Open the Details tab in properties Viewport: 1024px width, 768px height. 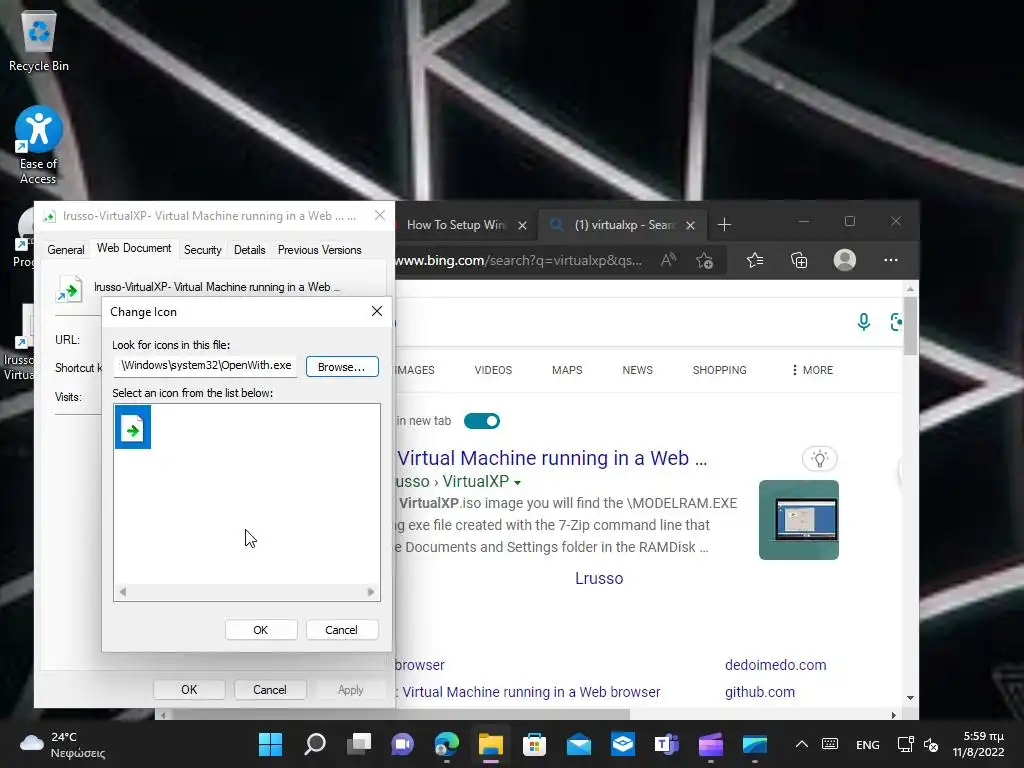[x=249, y=249]
